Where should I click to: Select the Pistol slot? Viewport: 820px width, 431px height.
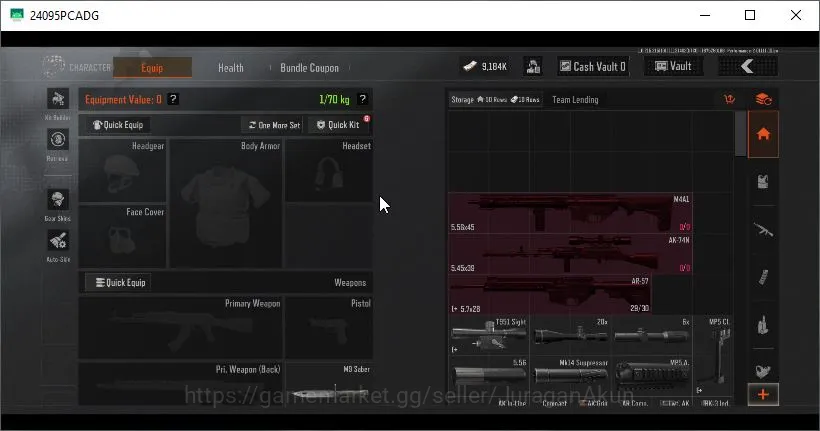[329, 328]
